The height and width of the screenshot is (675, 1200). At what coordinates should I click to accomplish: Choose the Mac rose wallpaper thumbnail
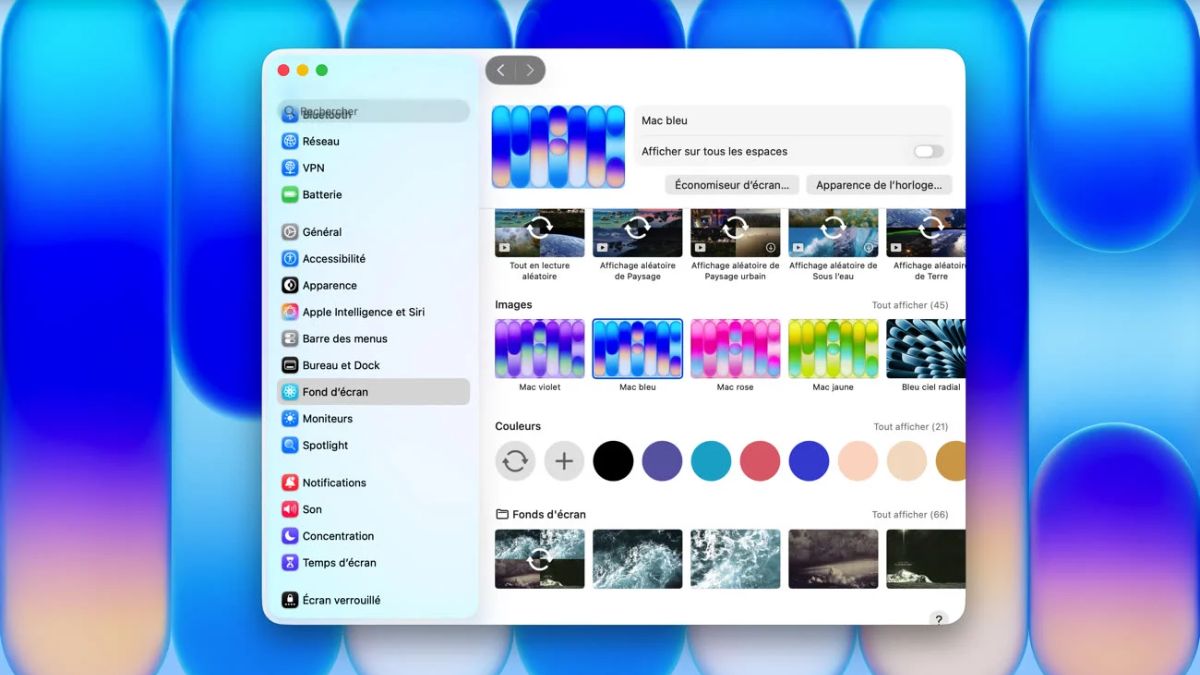tap(735, 348)
